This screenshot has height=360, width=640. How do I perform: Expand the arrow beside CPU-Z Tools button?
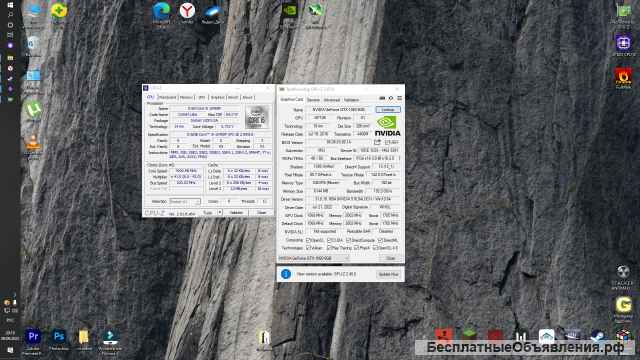[220, 213]
